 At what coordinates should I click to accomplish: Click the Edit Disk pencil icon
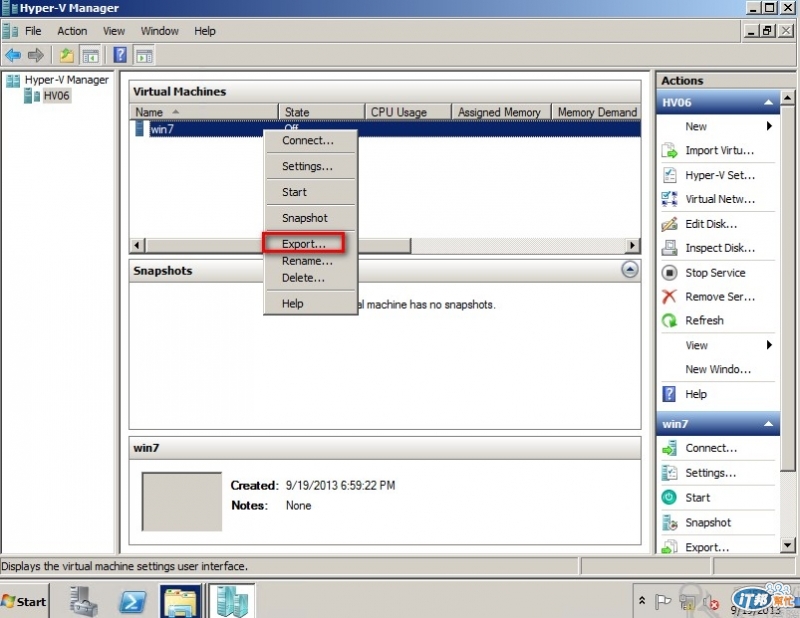pyautogui.click(x=669, y=224)
